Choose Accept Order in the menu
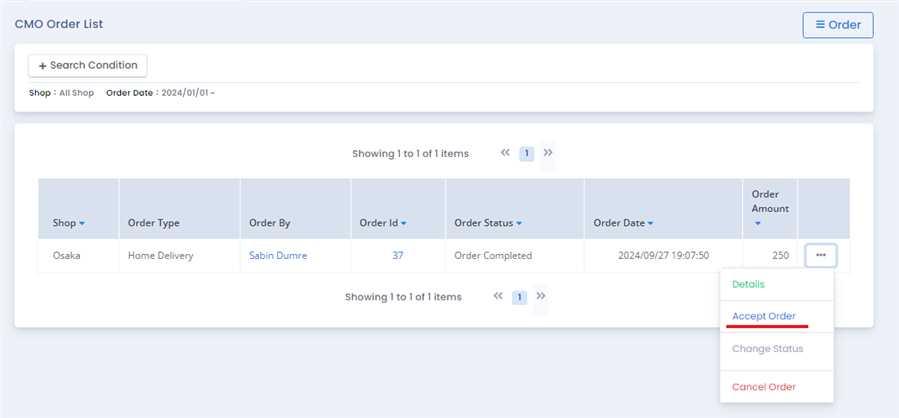The image size is (899, 418). (x=764, y=316)
